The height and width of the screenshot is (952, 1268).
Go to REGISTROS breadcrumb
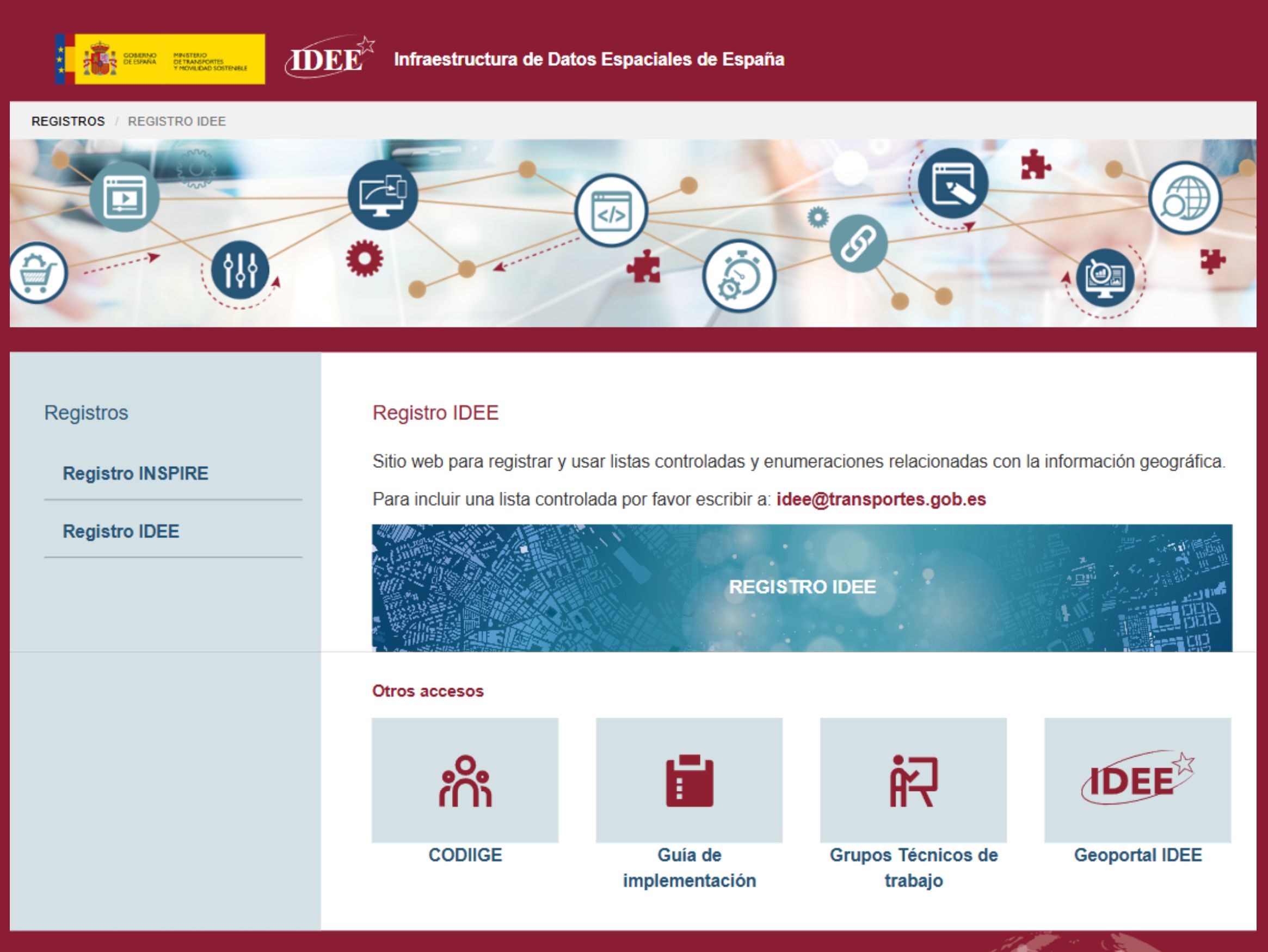(68, 121)
